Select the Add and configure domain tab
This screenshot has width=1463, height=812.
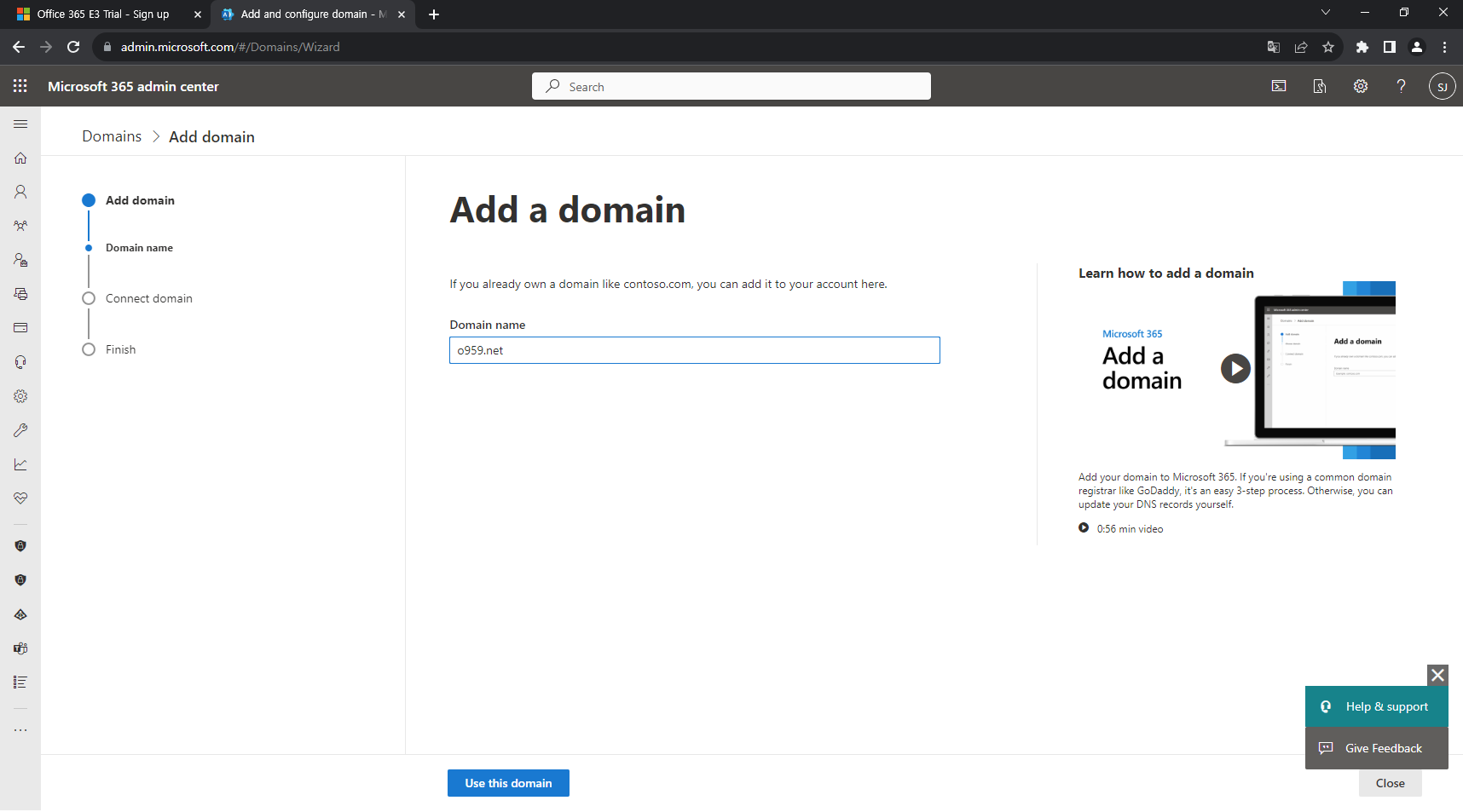pos(311,14)
